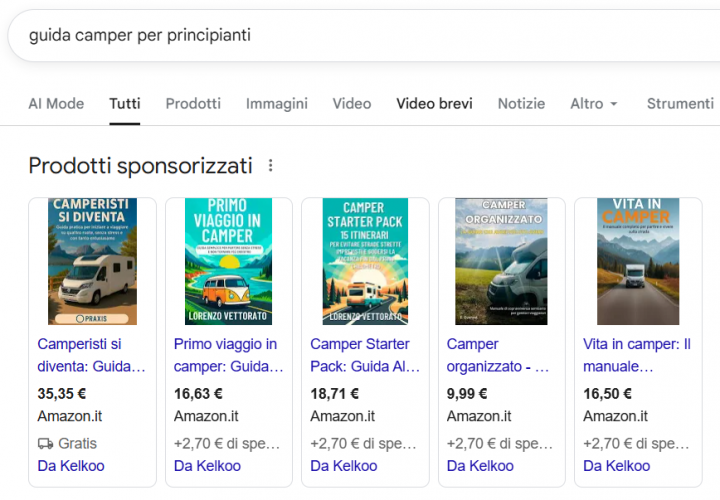Click three-dot menu beside Prodotti sponsorizzati
The image size is (720, 500).
click(270, 166)
